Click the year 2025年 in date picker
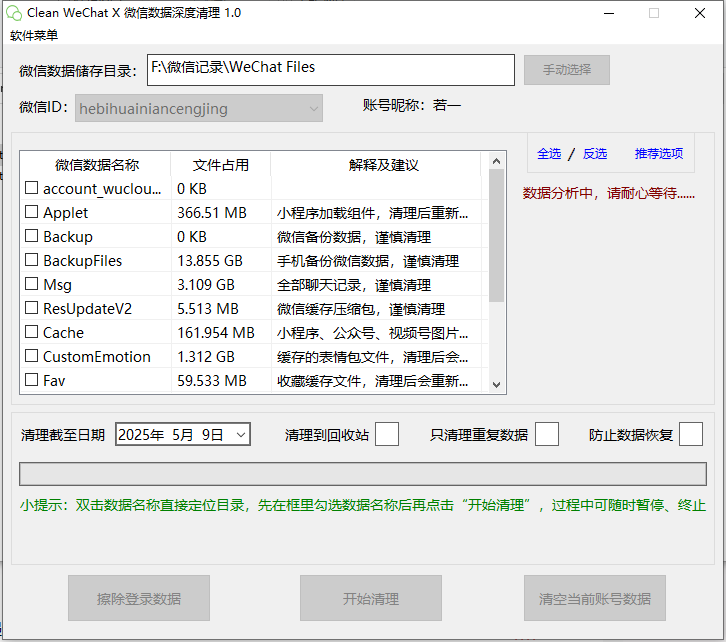The width and height of the screenshot is (726, 642). pos(141,435)
